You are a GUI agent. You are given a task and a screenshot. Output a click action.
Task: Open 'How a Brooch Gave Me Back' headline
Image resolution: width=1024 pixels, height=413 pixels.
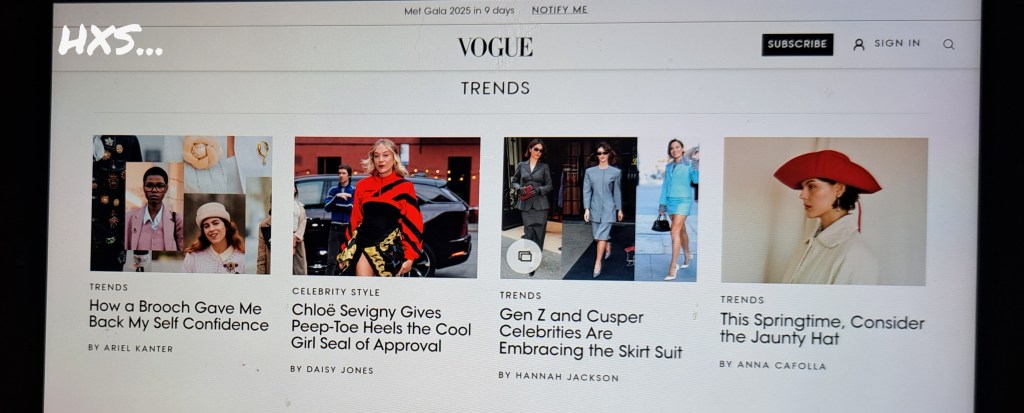pyautogui.click(x=178, y=316)
